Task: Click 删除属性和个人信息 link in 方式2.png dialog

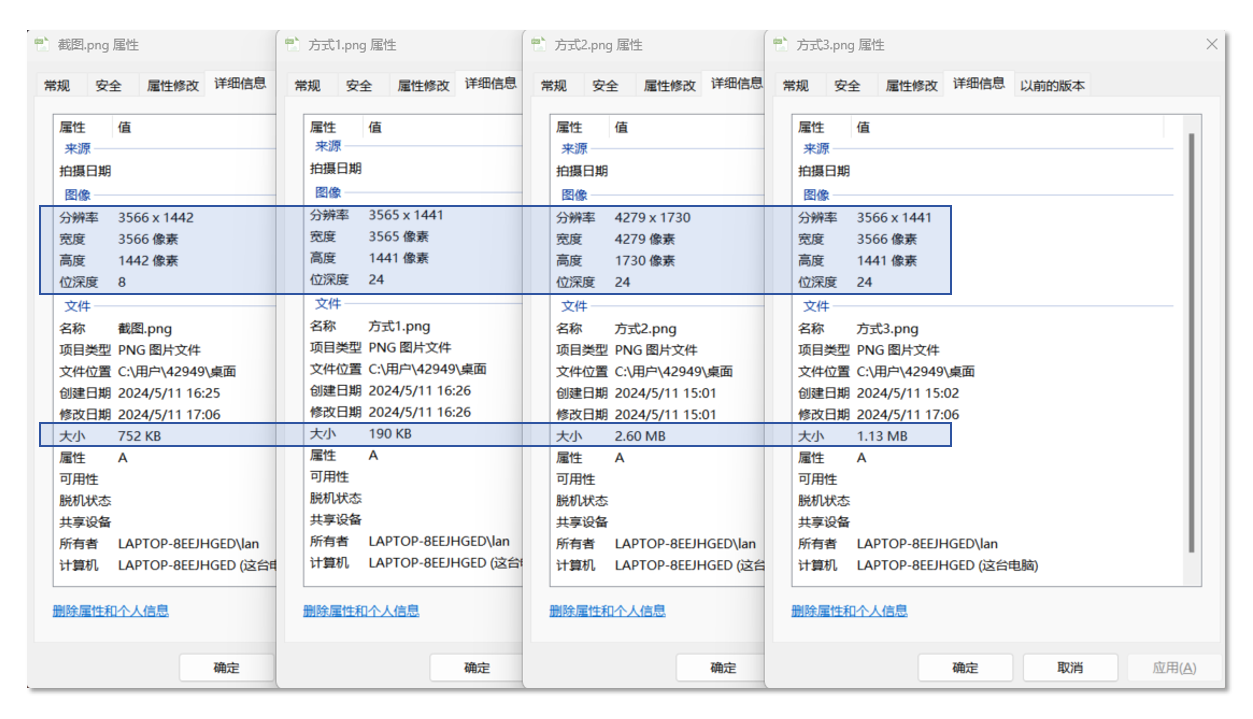Action: point(607,611)
